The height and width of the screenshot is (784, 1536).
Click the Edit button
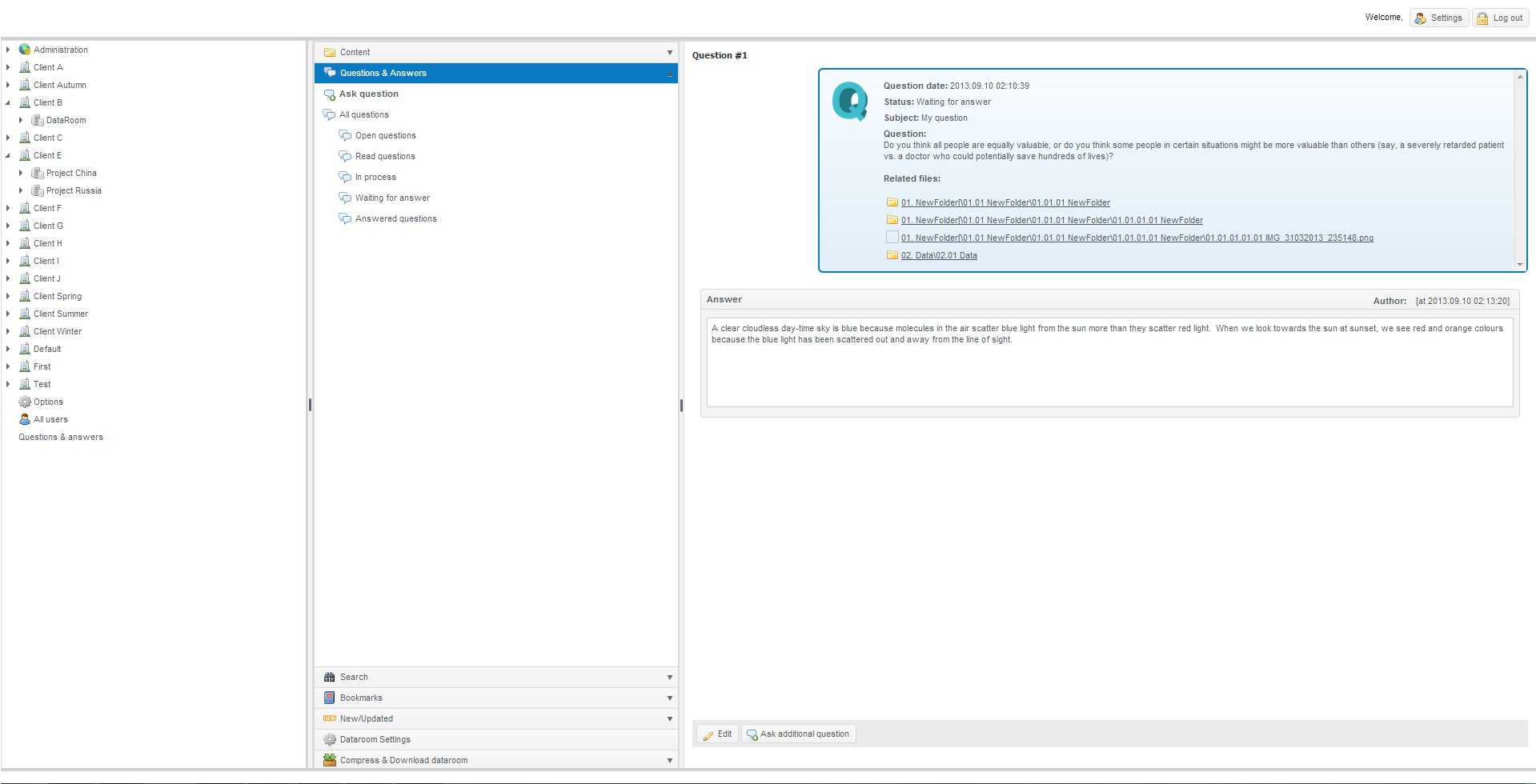pyautogui.click(x=717, y=734)
